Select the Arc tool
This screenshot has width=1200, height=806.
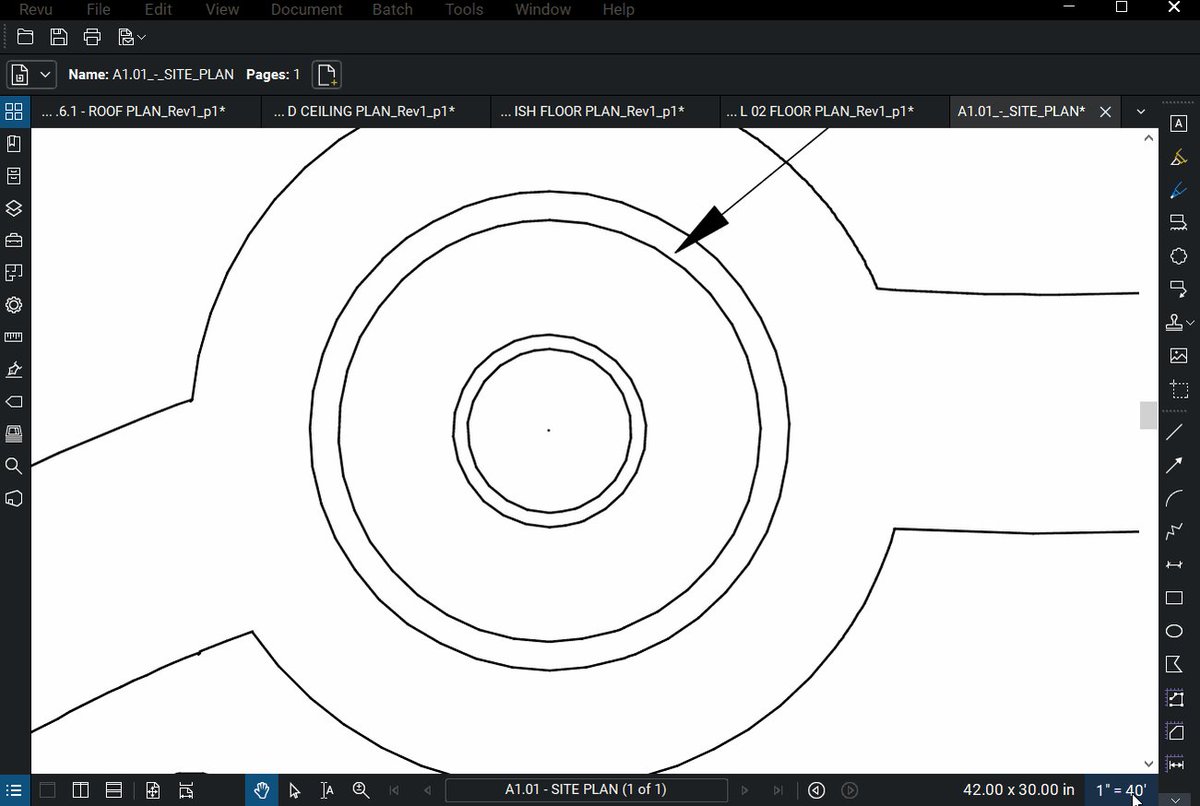[x=1175, y=499]
